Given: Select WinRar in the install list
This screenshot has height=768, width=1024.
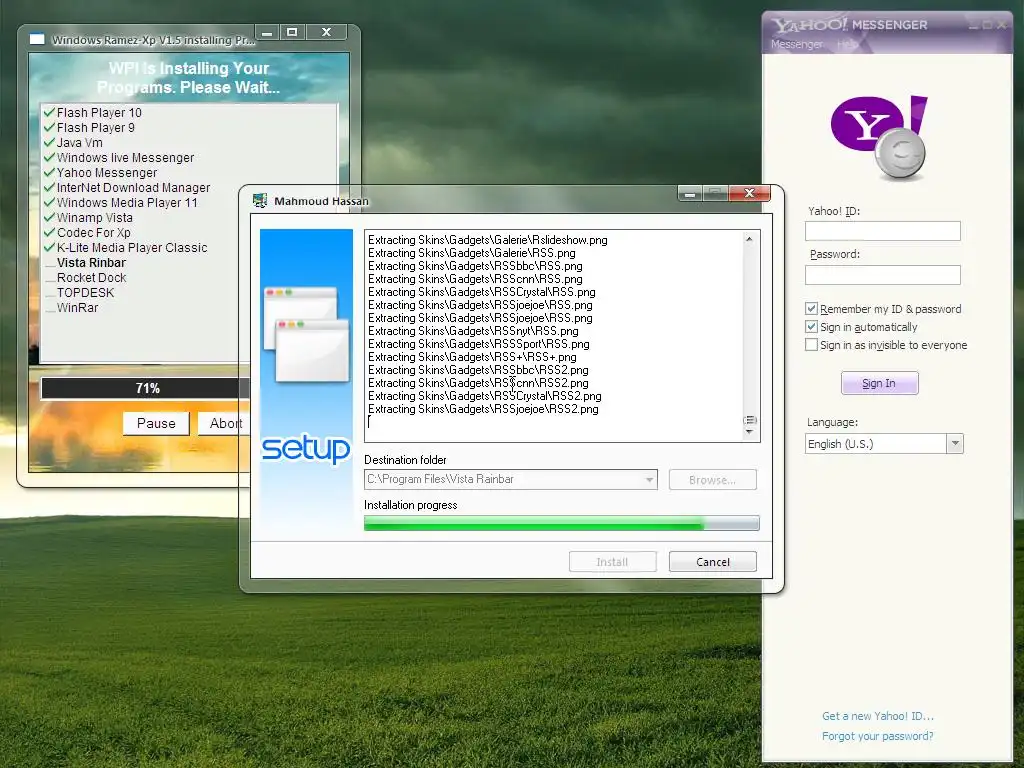Looking at the screenshot, I should (77, 308).
